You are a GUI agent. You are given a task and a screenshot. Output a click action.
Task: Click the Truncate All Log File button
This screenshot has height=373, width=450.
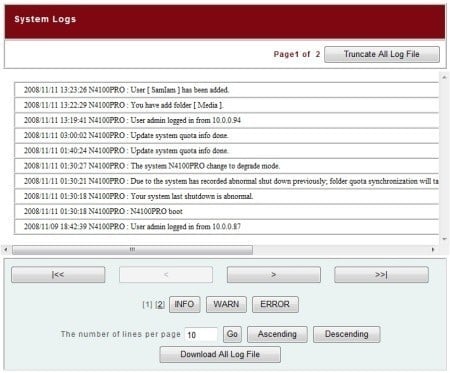coord(382,54)
